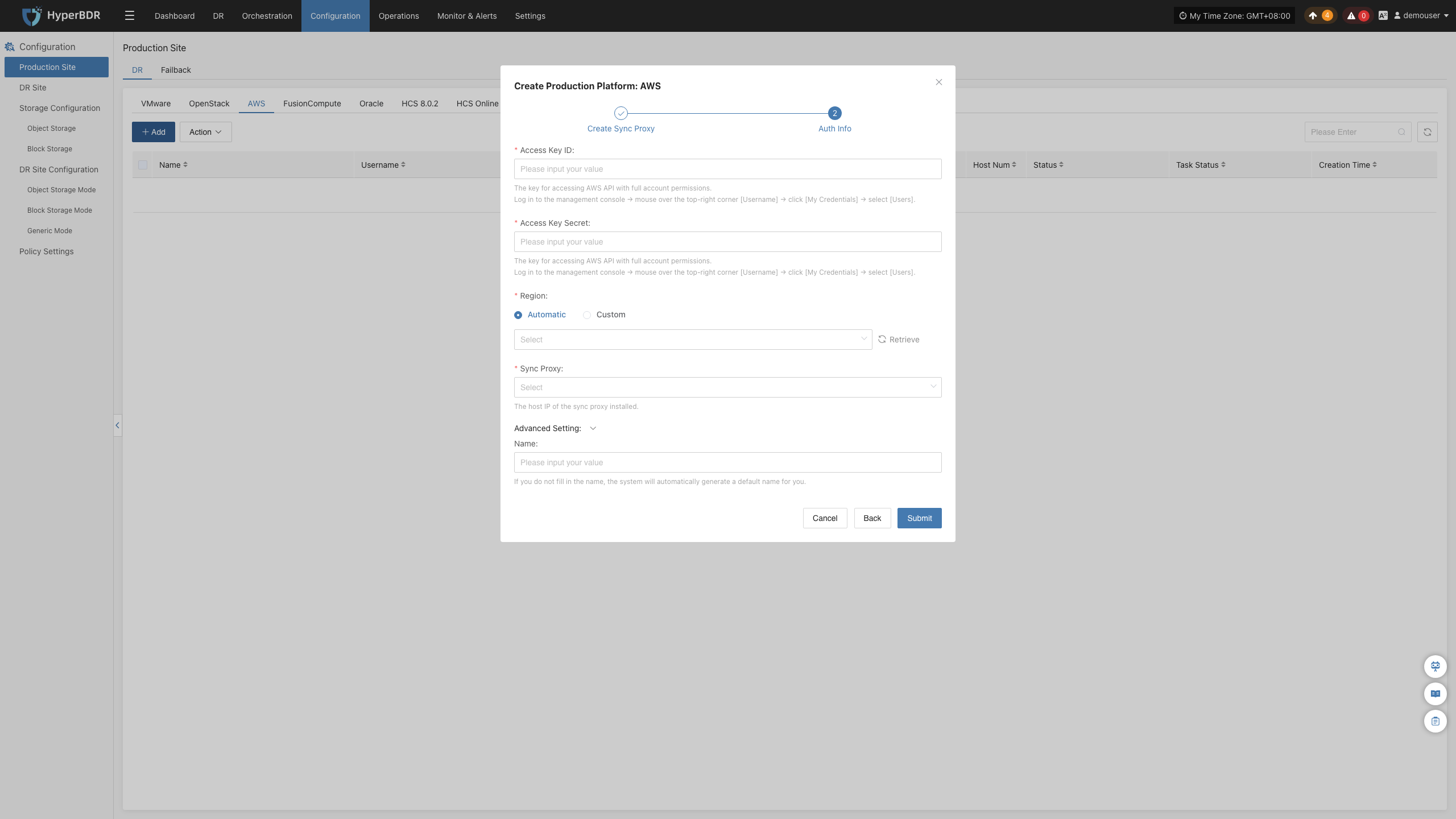Sort by Username column arrows
The image size is (1456, 819).
click(x=403, y=165)
